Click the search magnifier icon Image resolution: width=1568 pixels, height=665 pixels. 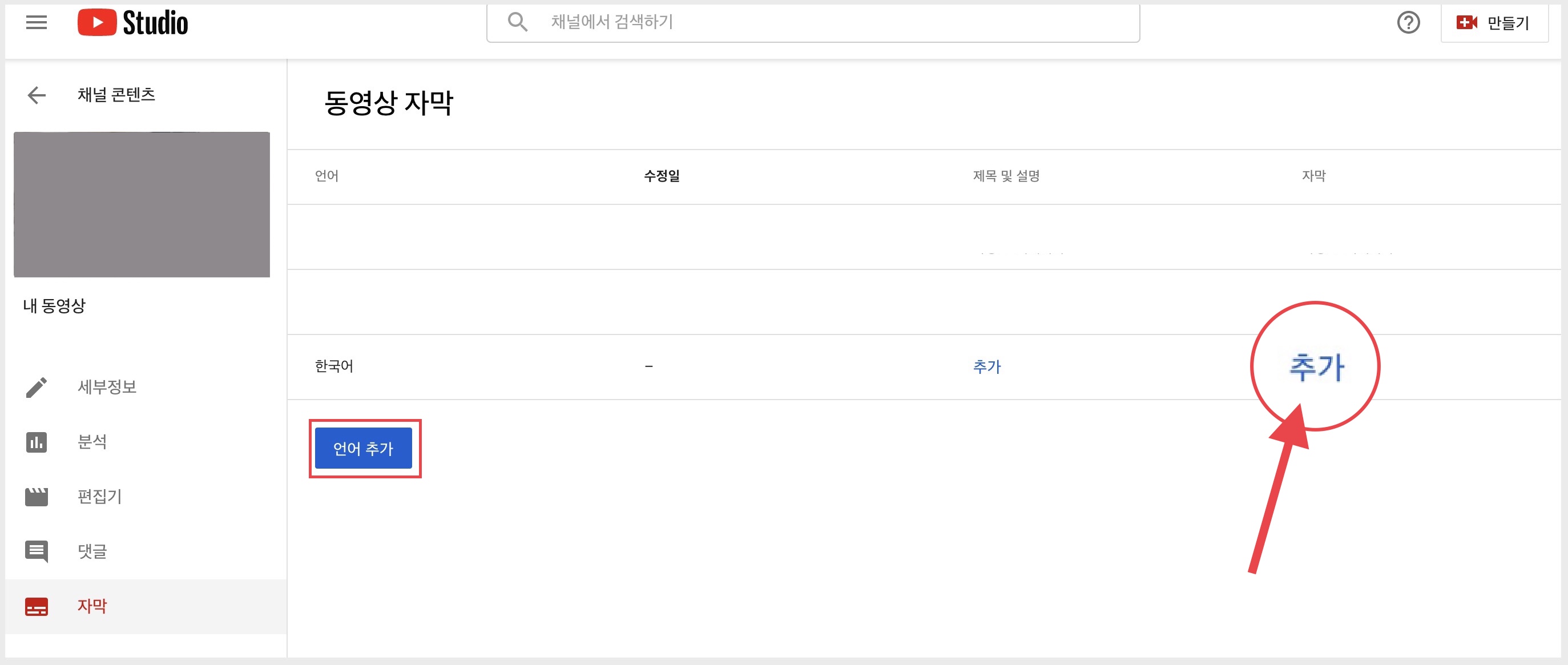click(517, 22)
